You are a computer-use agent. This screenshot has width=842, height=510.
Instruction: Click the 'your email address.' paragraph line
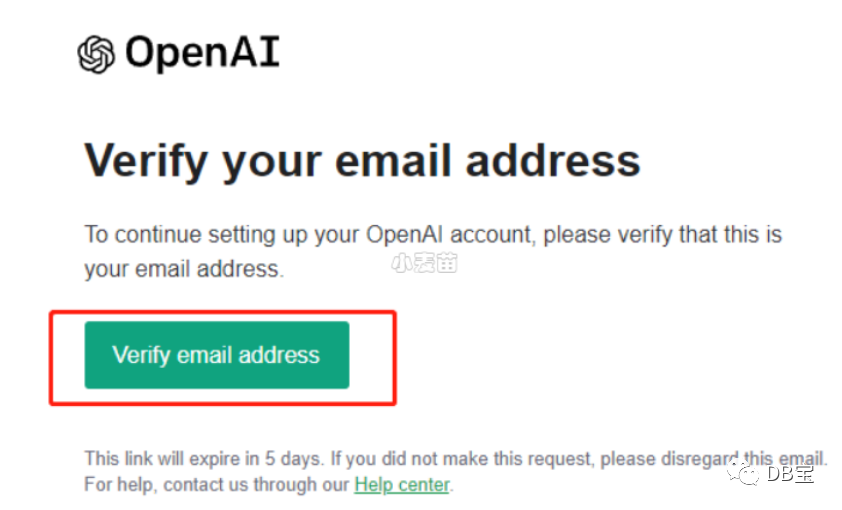tap(184, 269)
